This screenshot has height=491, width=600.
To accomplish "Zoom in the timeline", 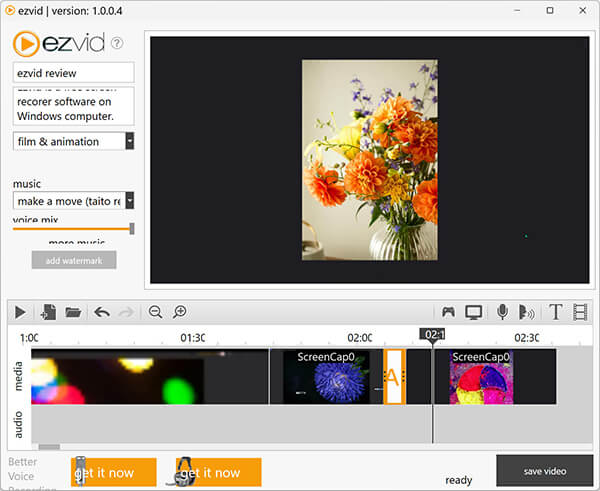I will click(179, 312).
